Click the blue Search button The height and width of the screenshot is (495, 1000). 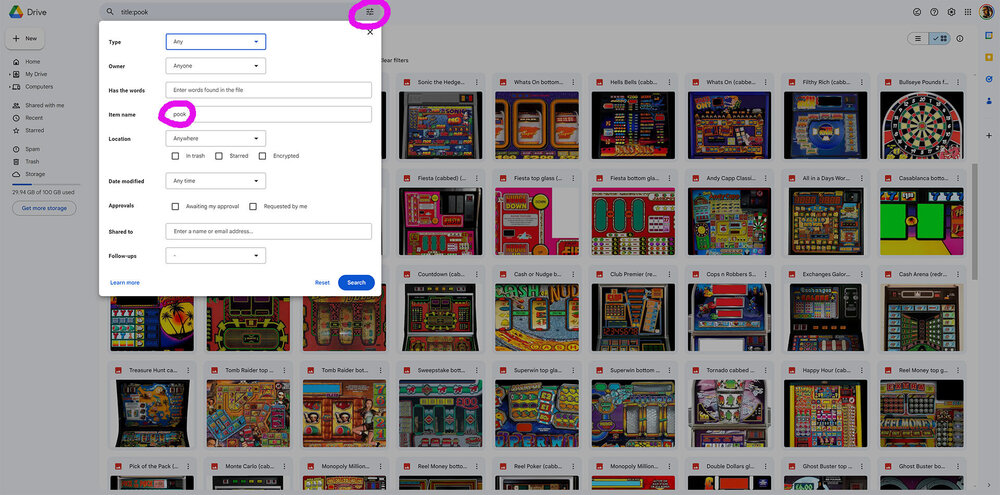(357, 283)
